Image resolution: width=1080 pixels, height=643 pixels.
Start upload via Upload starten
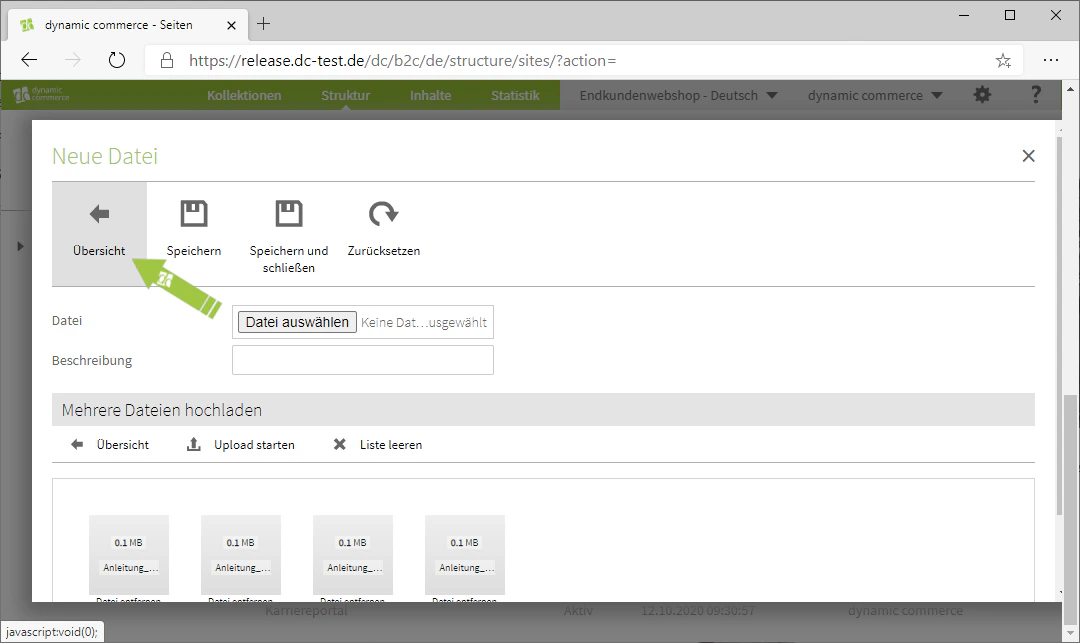tap(241, 445)
